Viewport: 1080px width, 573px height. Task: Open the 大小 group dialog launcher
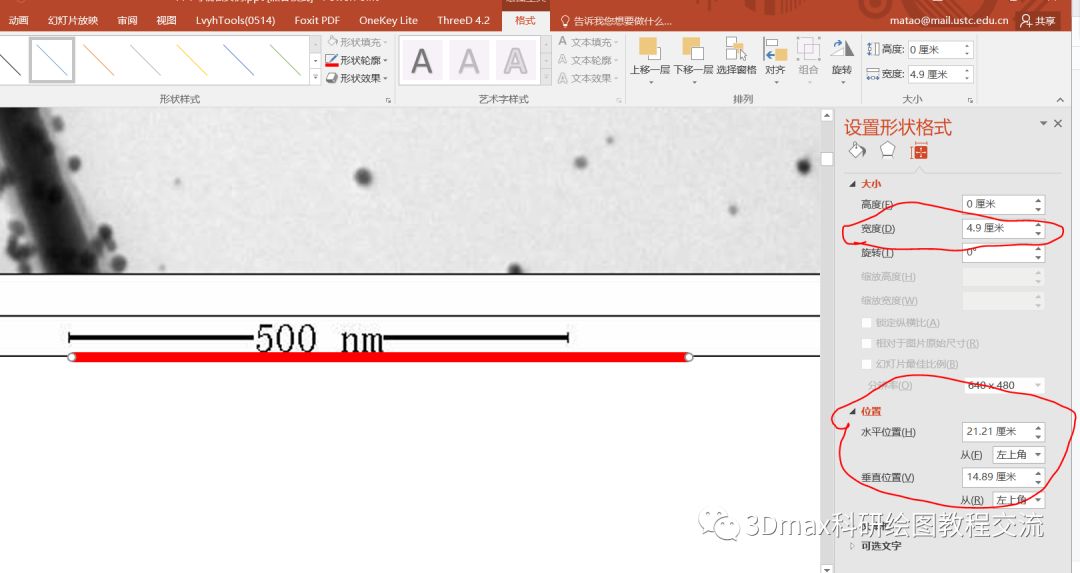click(970, 100)
